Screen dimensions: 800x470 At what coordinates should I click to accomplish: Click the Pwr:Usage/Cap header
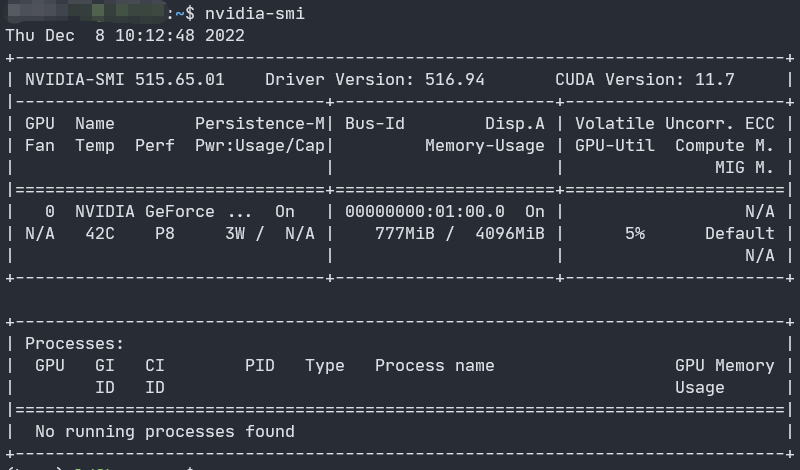point(260,146)
